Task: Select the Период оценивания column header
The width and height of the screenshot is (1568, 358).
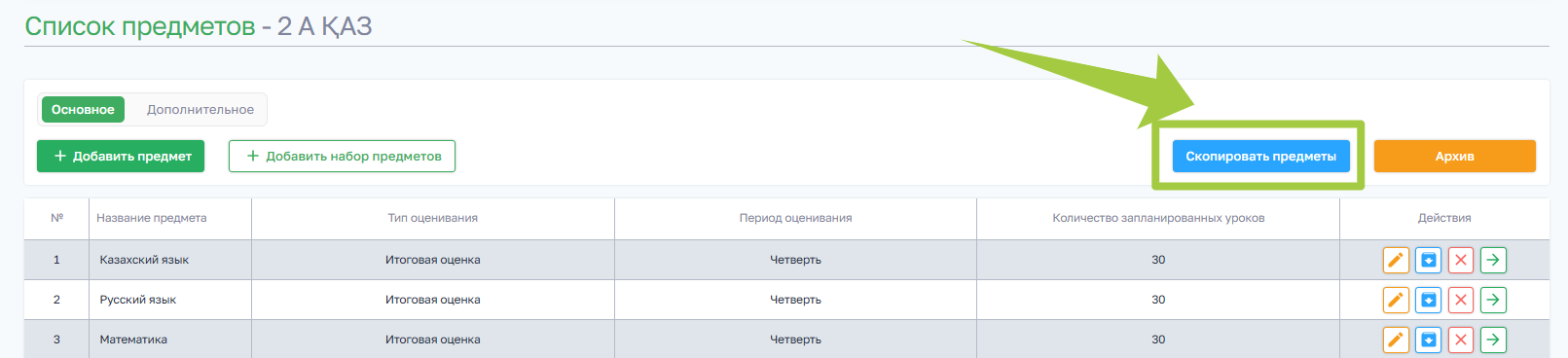Action: (795, 218)
